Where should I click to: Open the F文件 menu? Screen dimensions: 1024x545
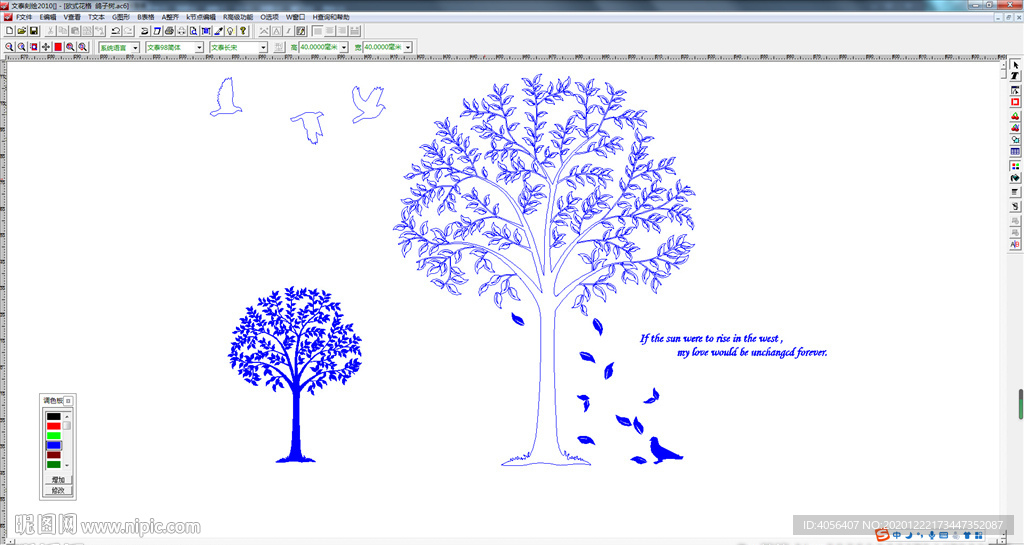23,17
